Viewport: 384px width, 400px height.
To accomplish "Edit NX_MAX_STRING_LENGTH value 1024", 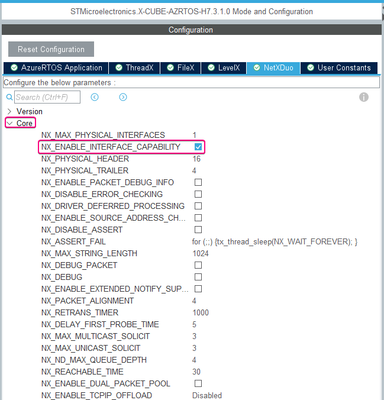I will pos(200,253).
